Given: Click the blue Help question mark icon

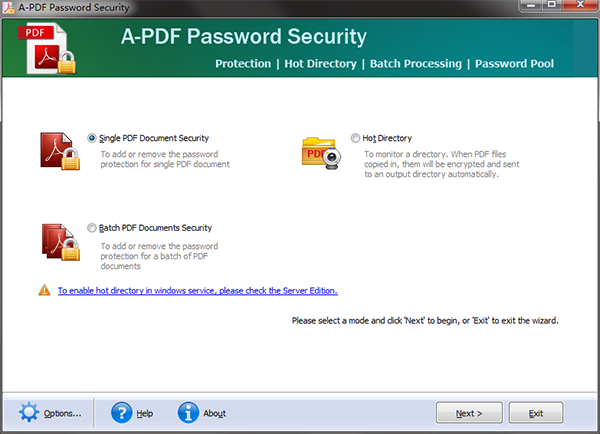Looking at the screenshot, I should [x=121, y=412].
